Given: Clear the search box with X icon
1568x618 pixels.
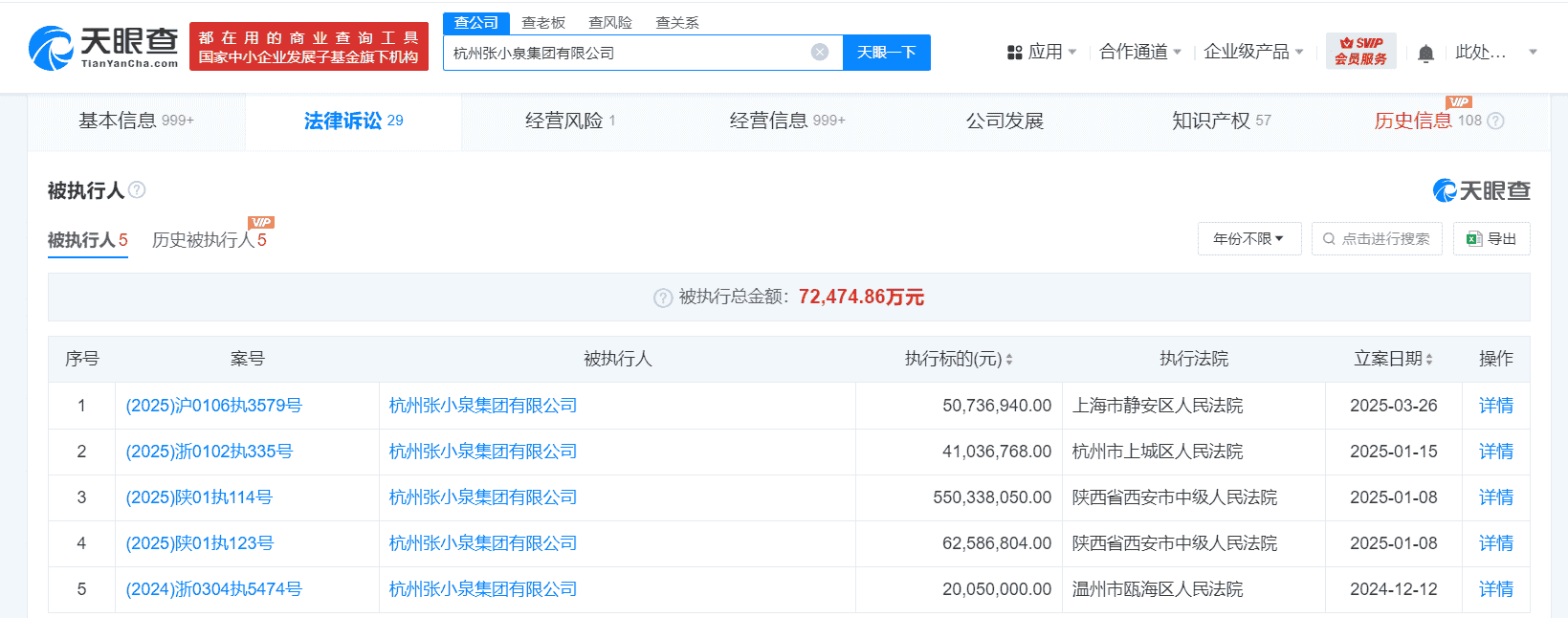Looking at the screenshot, I should click(x=820, y=53).
